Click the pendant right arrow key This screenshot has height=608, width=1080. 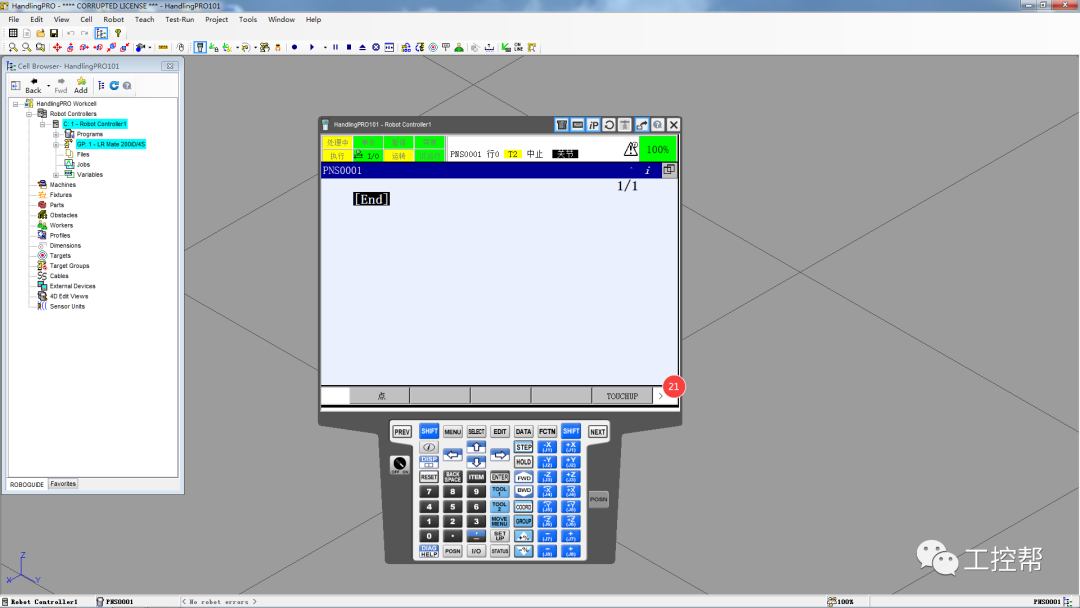click(x=500, y=454)
